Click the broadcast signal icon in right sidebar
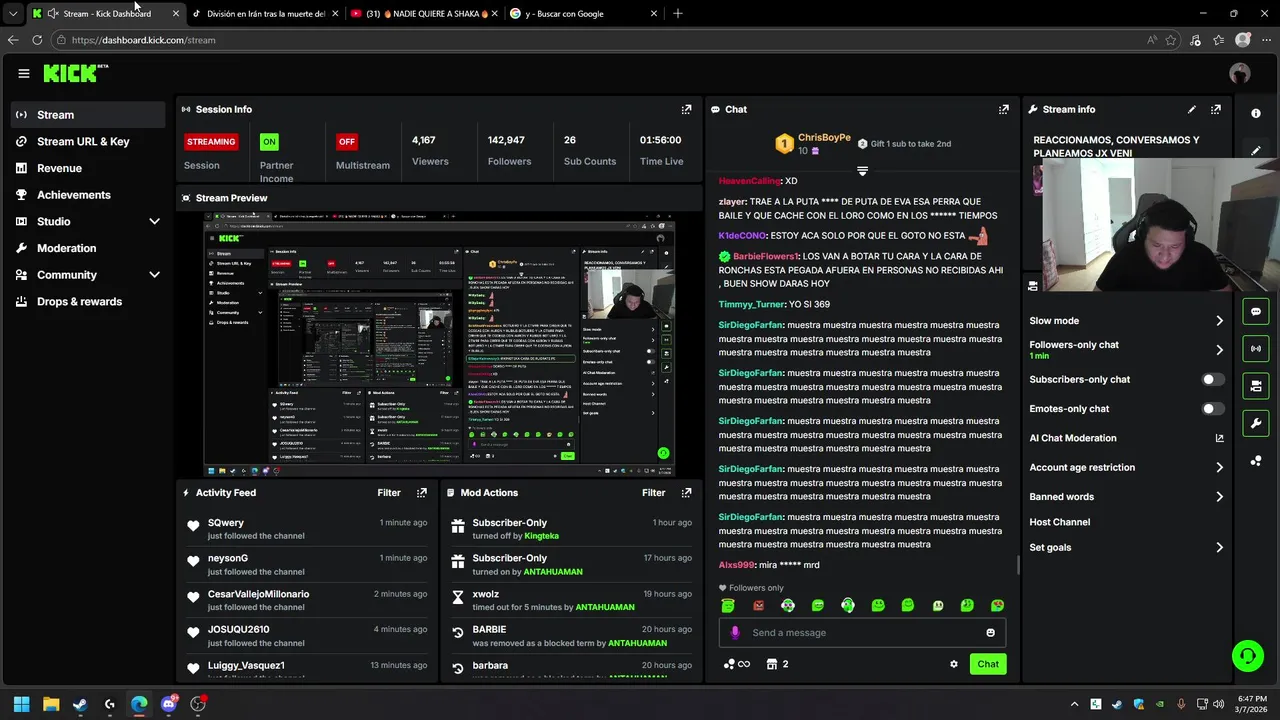The height and width of the screenshot is (720, 1280). (x=1256, y=348)
